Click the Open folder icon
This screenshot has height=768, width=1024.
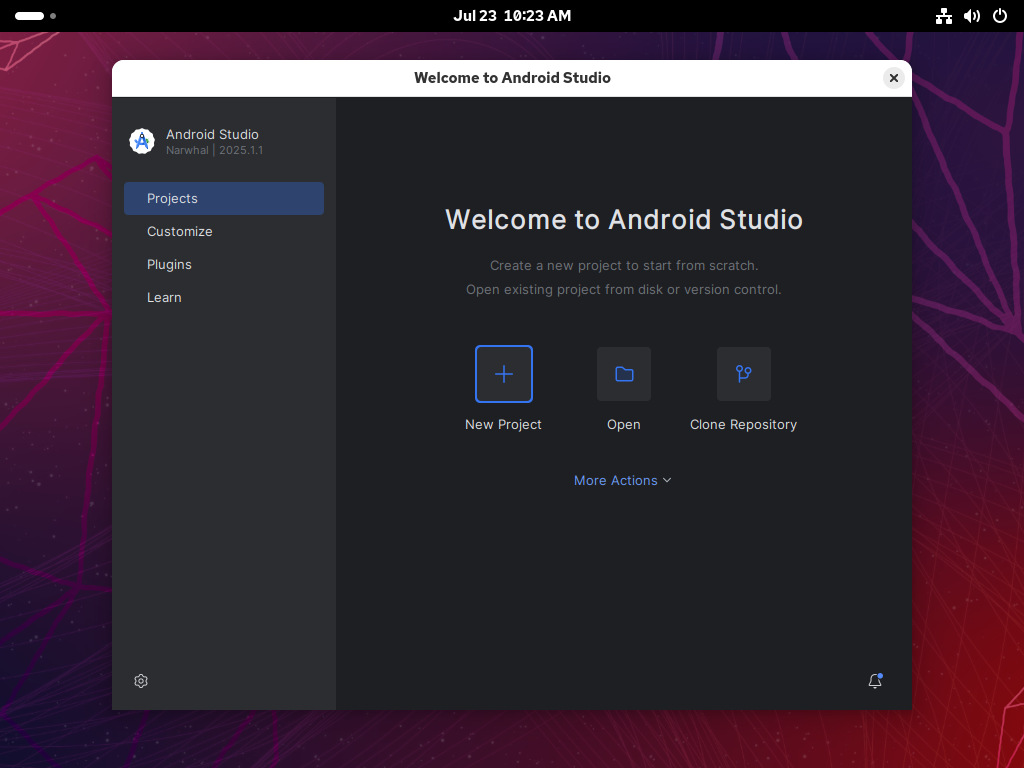pyautogui.click(x=623, y=373)
